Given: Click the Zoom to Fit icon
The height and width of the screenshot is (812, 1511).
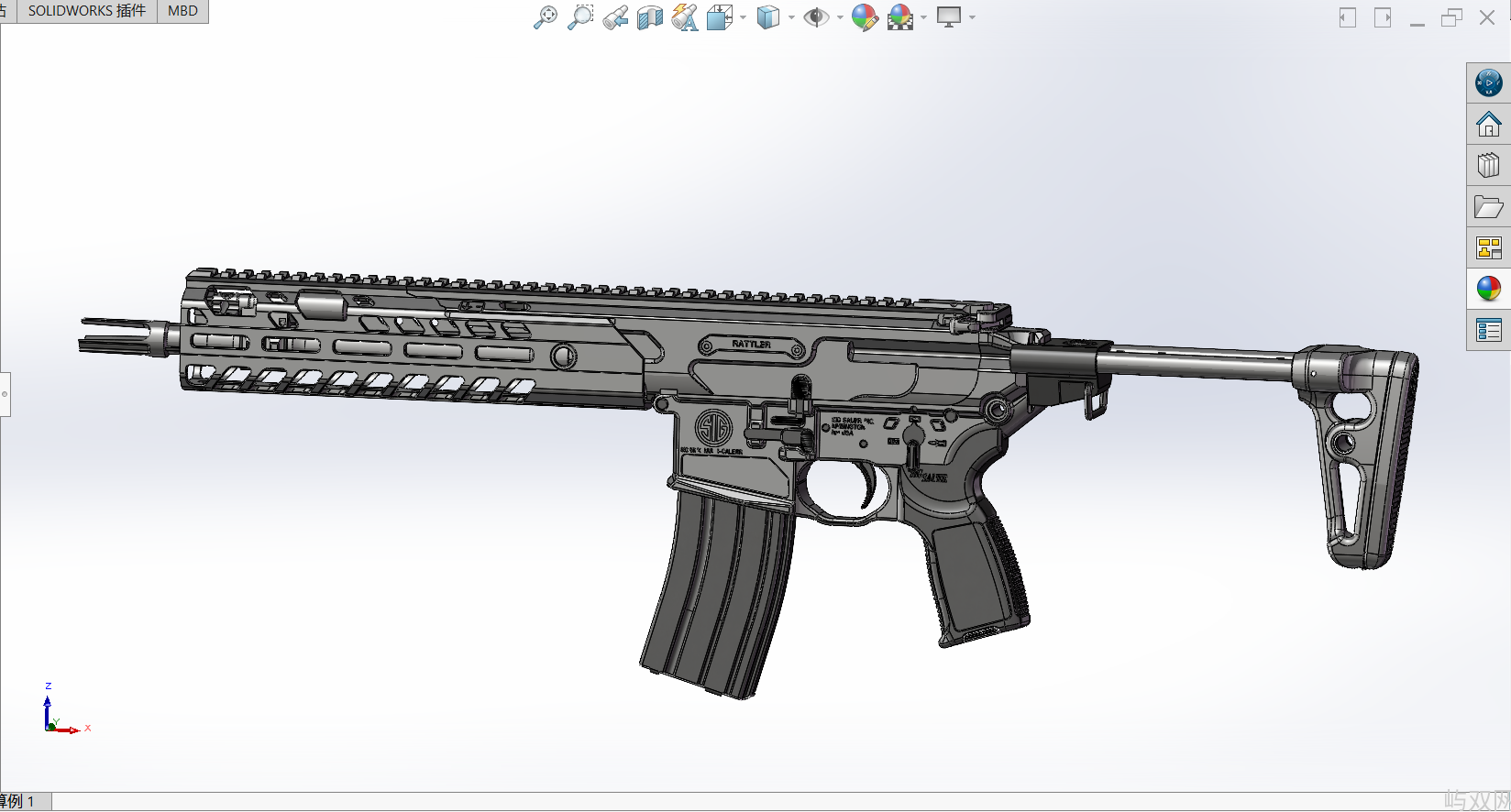Looking at the screenshot, I should pyautogui.click(x=546, y=16).
